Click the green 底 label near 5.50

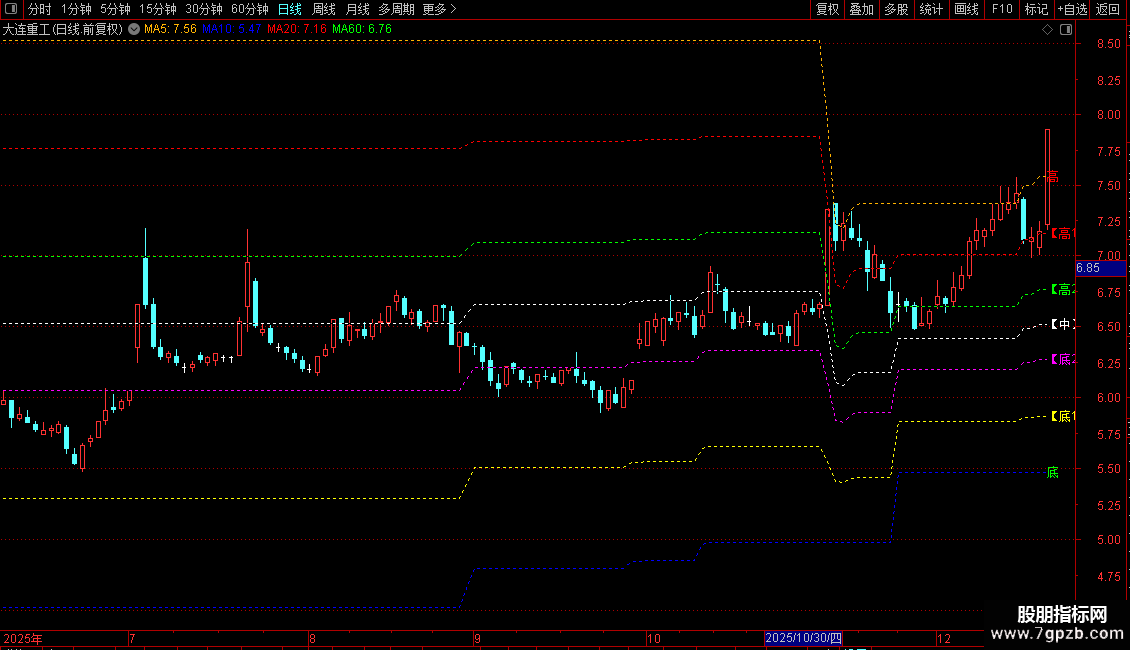pyautogui.click(x=1052, y=472)
